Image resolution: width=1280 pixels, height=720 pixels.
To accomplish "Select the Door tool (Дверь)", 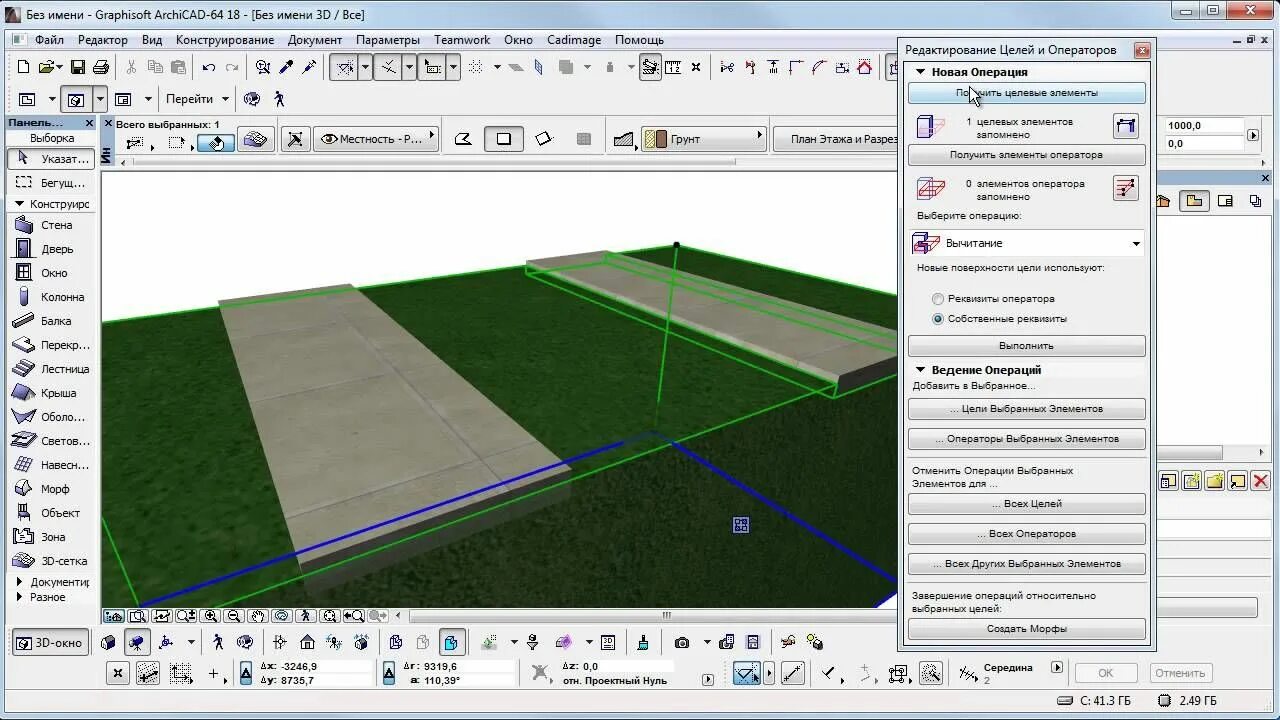I will (x=52, y=249).
